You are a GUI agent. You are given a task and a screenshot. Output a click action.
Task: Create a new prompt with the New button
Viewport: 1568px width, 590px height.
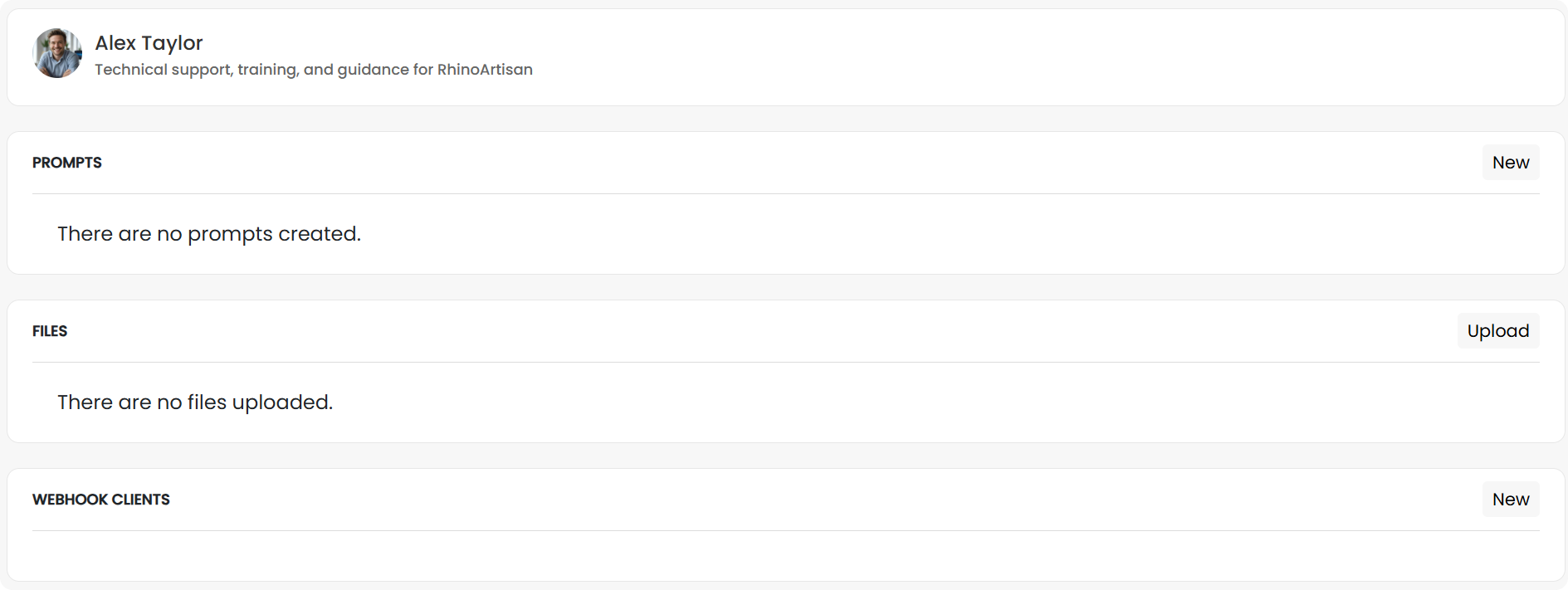click(x=1511, y=163)
